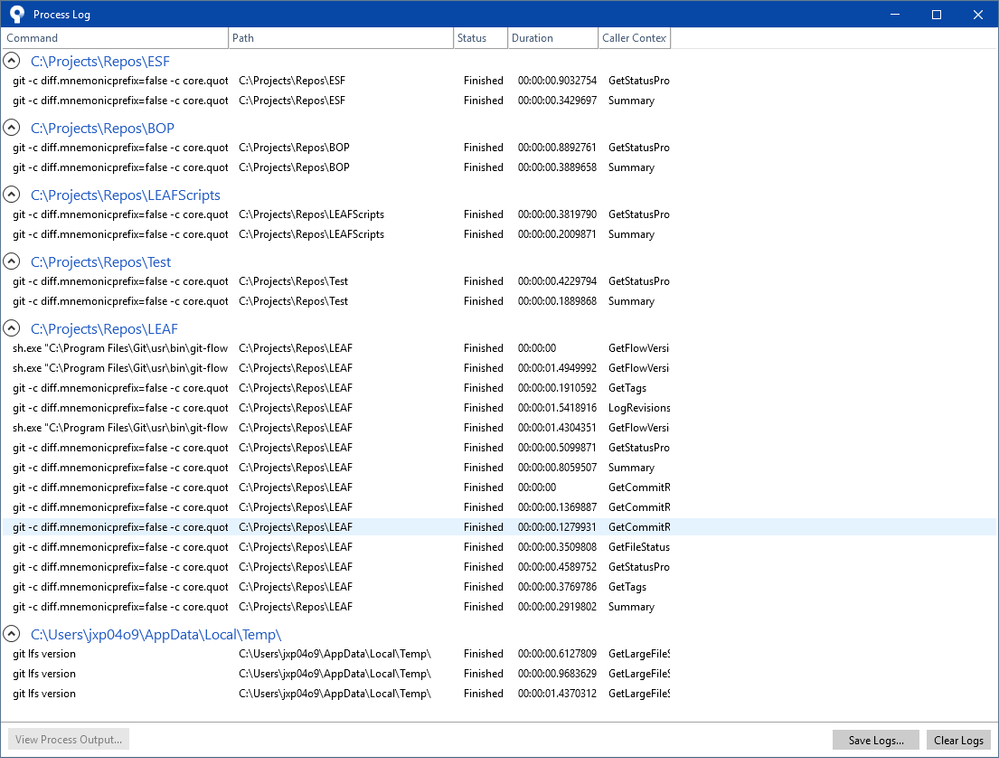This screenshot has width=999, height=758.
Task: Click the View Process Output button
Action: coord(67,739)
